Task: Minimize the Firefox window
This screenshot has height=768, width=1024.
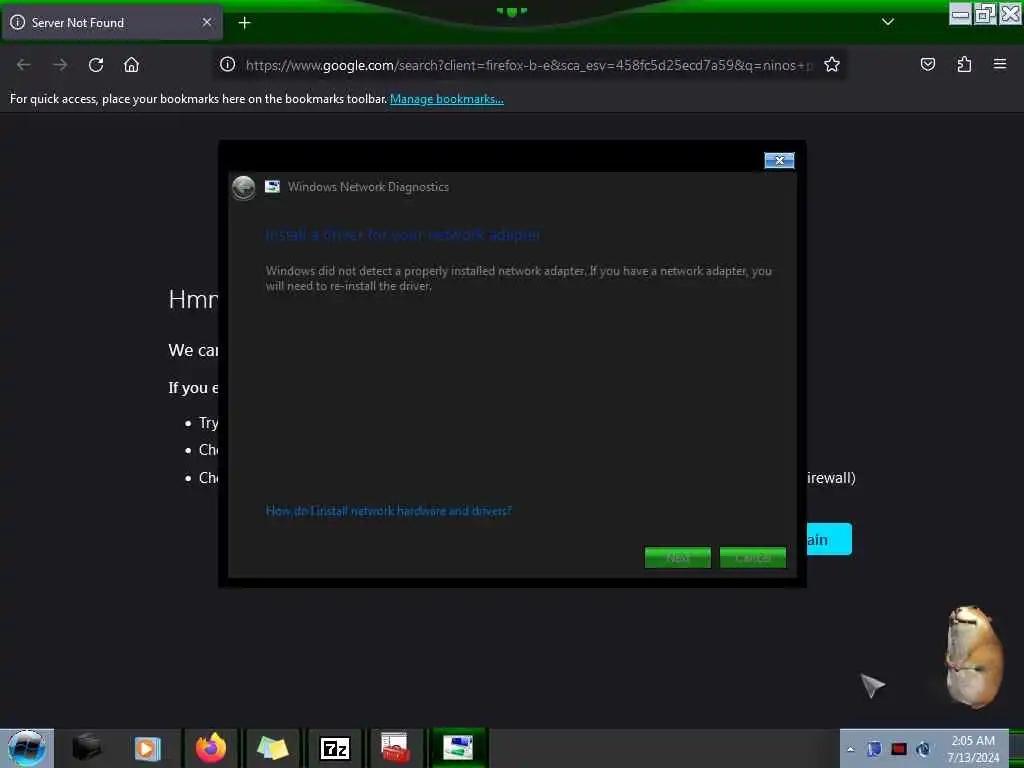Action: coord(960,14)
